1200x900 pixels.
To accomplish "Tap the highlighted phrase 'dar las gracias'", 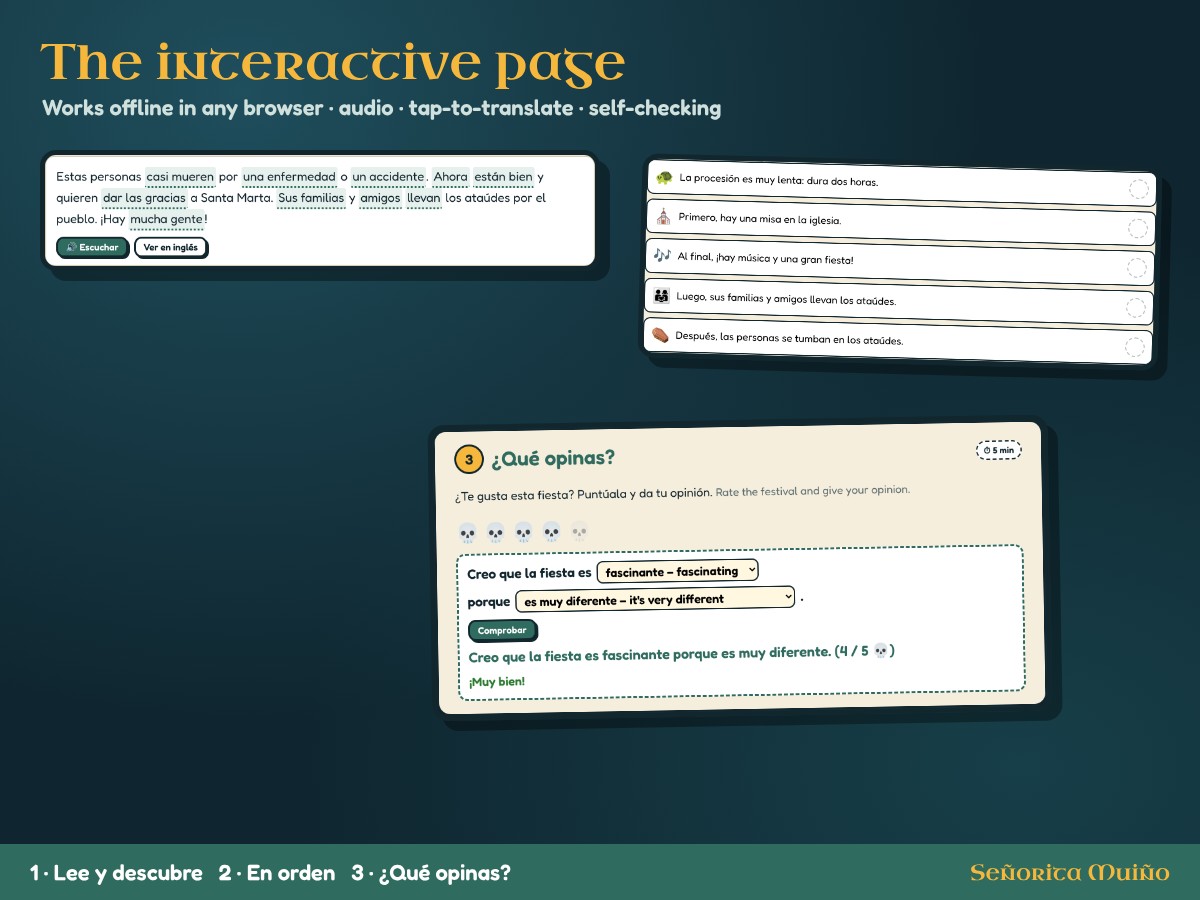I will pos(144,198).
